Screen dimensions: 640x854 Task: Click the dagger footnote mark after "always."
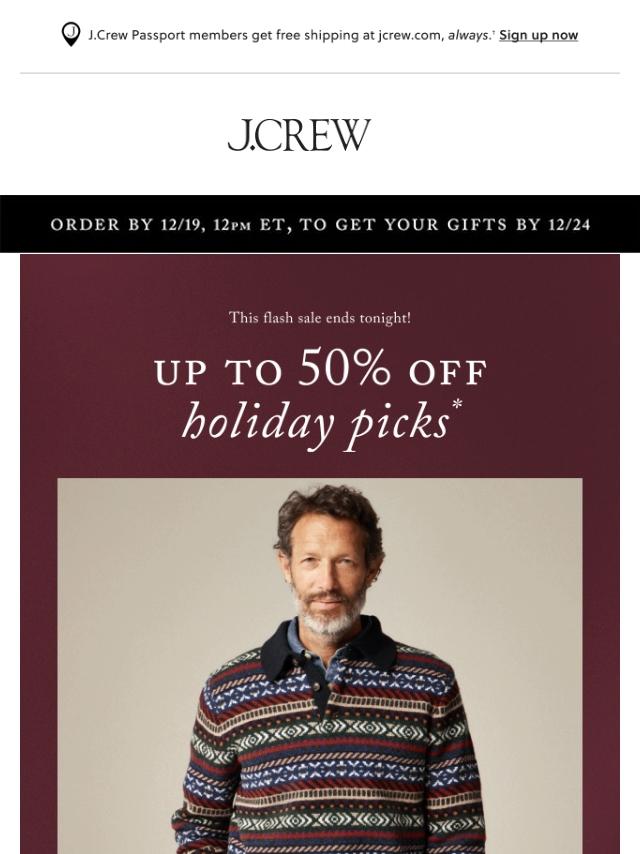pos(493,32)
